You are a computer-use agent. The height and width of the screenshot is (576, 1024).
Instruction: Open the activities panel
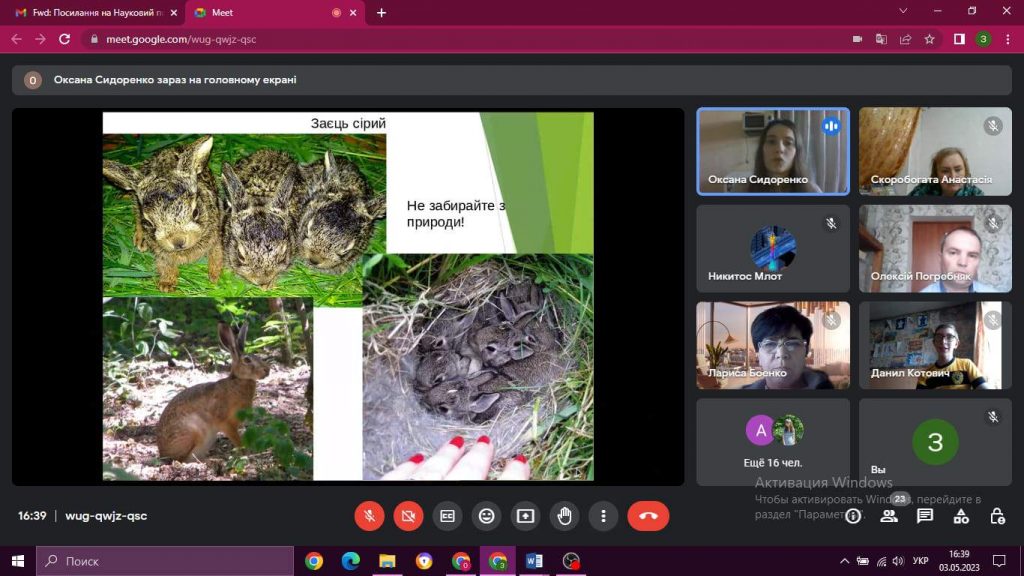click(x=961, y=517)
